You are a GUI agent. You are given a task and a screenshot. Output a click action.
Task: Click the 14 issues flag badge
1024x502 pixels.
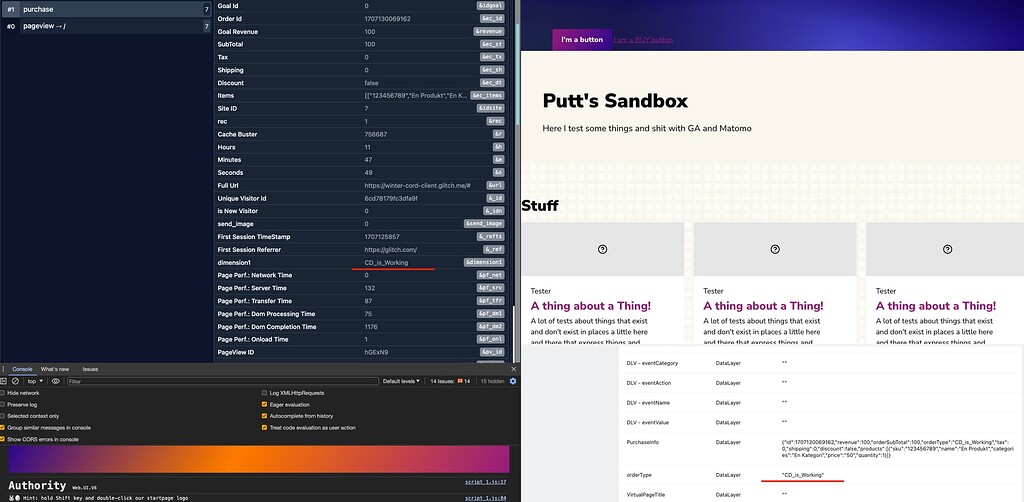[462, 381]
